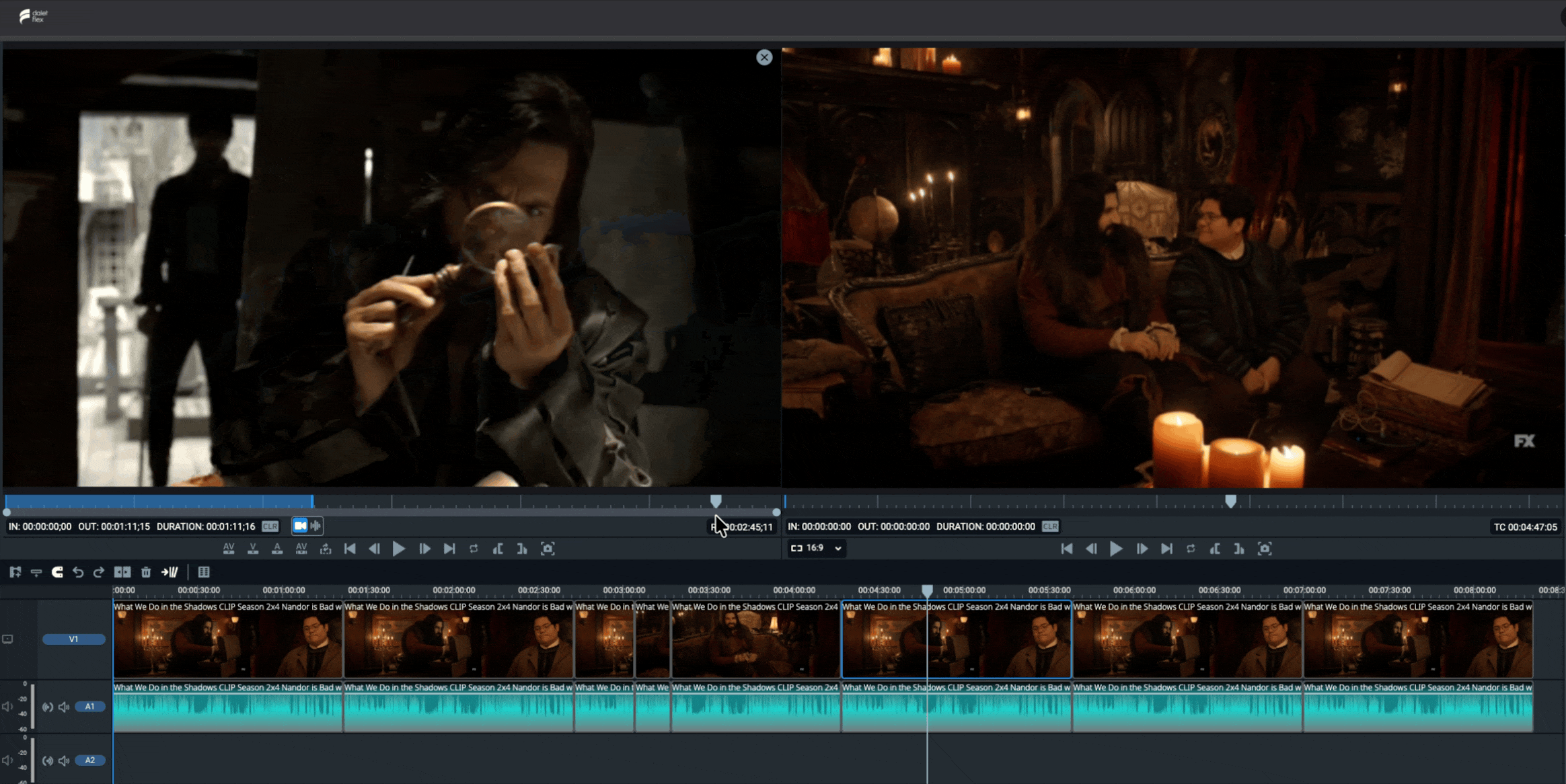Viewport: 1566px width, 784px height.
Task: Clear source in/out points with CLR
Action: coord(270,526)
